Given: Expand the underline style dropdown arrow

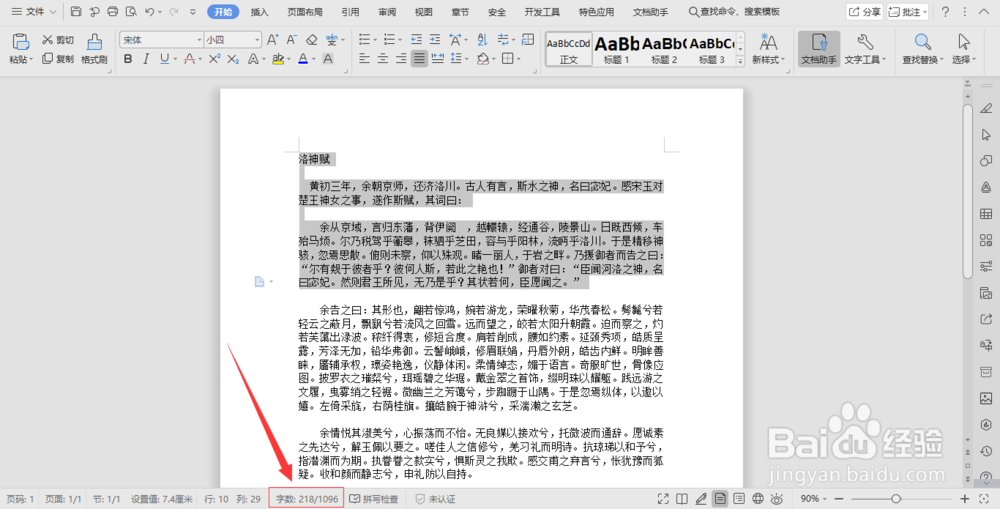Looking at the screenshot, I should pos(175,59).
